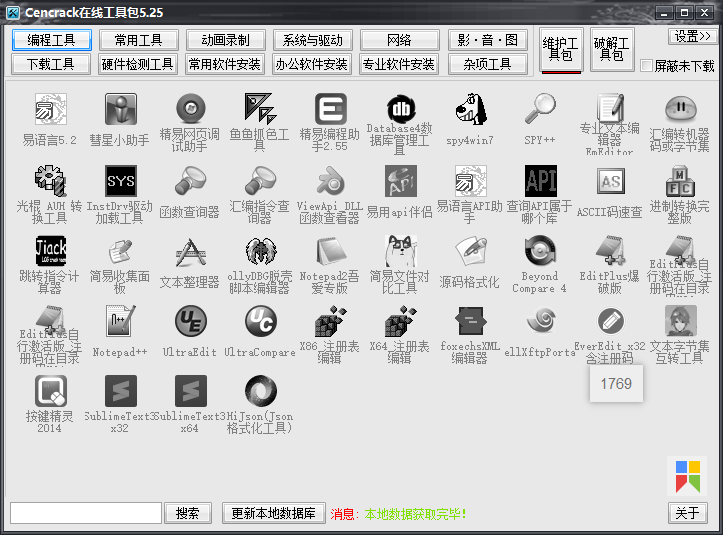
Task: Open UltraCompare icon
Action: coord(261,321)
